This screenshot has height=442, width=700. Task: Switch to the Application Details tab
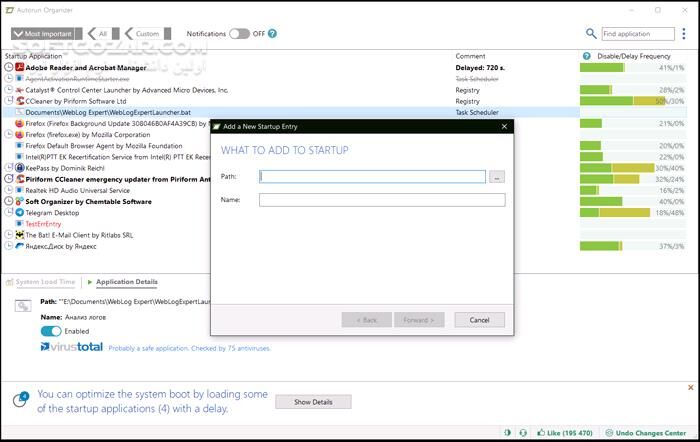126,282
